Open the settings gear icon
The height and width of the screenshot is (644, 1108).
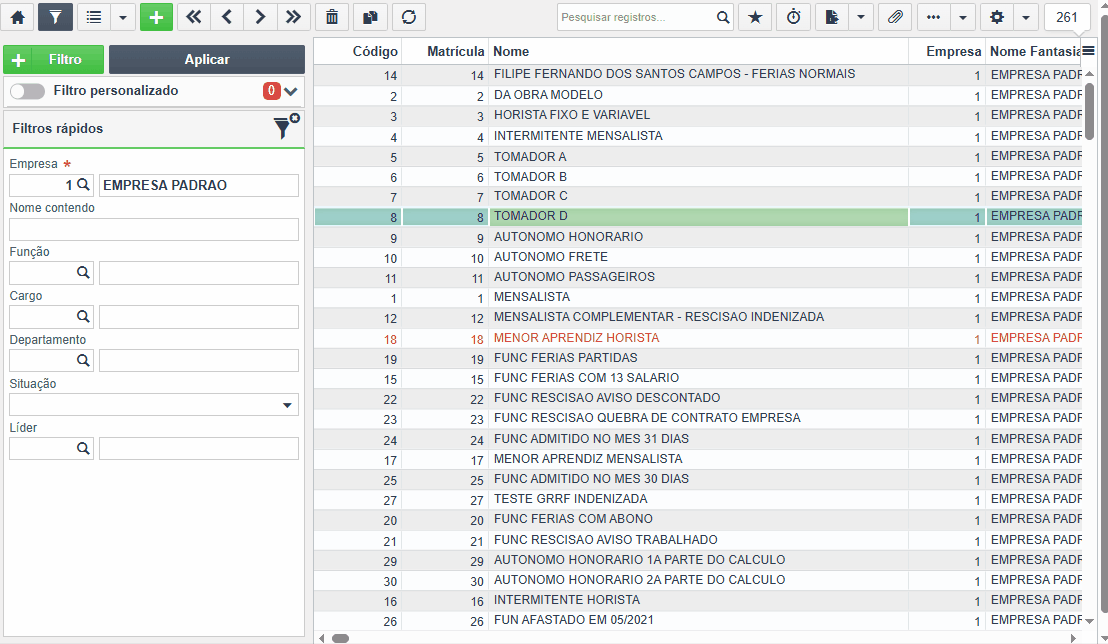[x=997, y=17]
